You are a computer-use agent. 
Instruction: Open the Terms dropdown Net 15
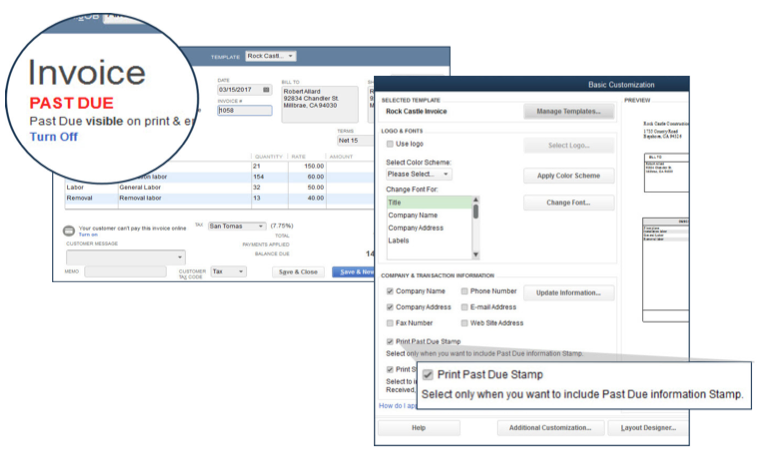356,141
